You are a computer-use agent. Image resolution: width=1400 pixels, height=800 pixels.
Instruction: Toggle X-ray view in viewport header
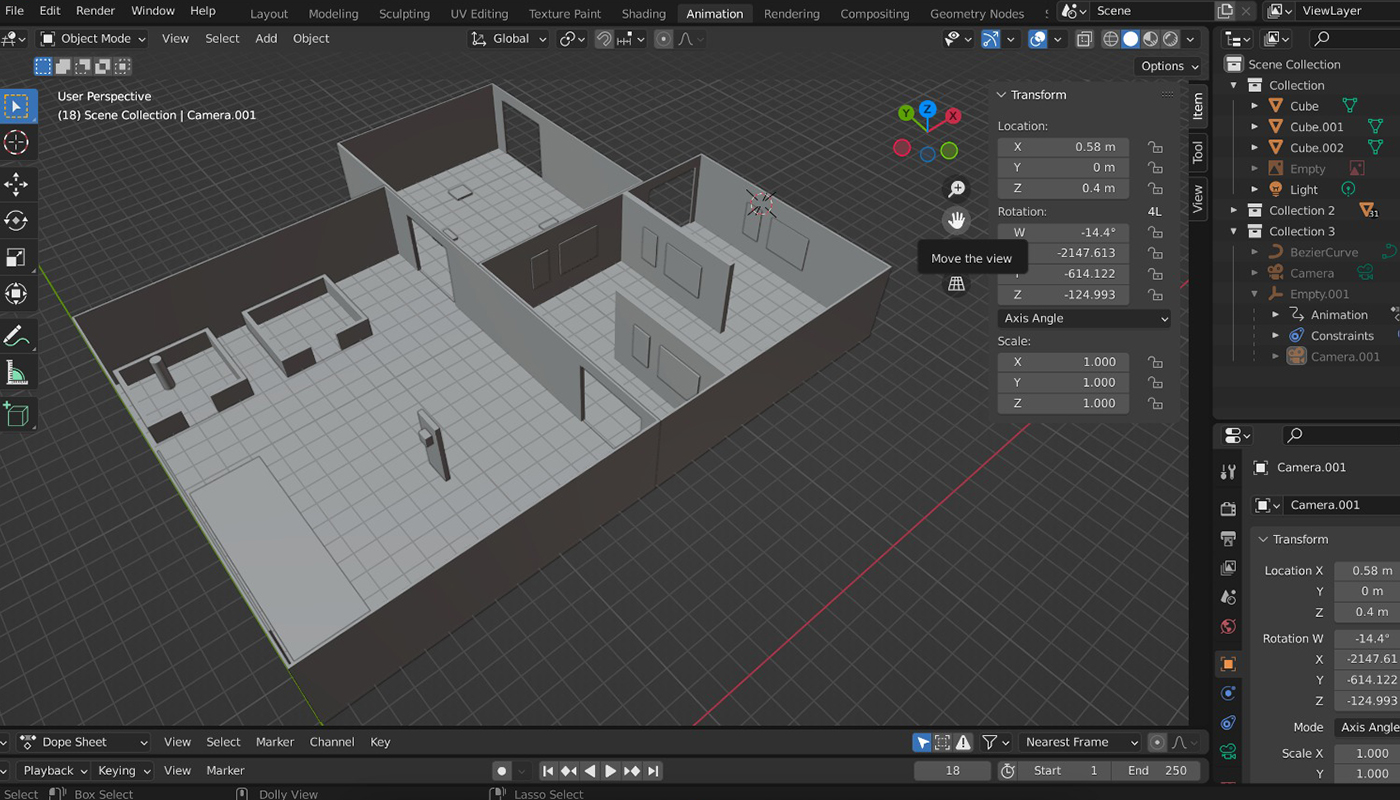click(x=1085, y=39)
